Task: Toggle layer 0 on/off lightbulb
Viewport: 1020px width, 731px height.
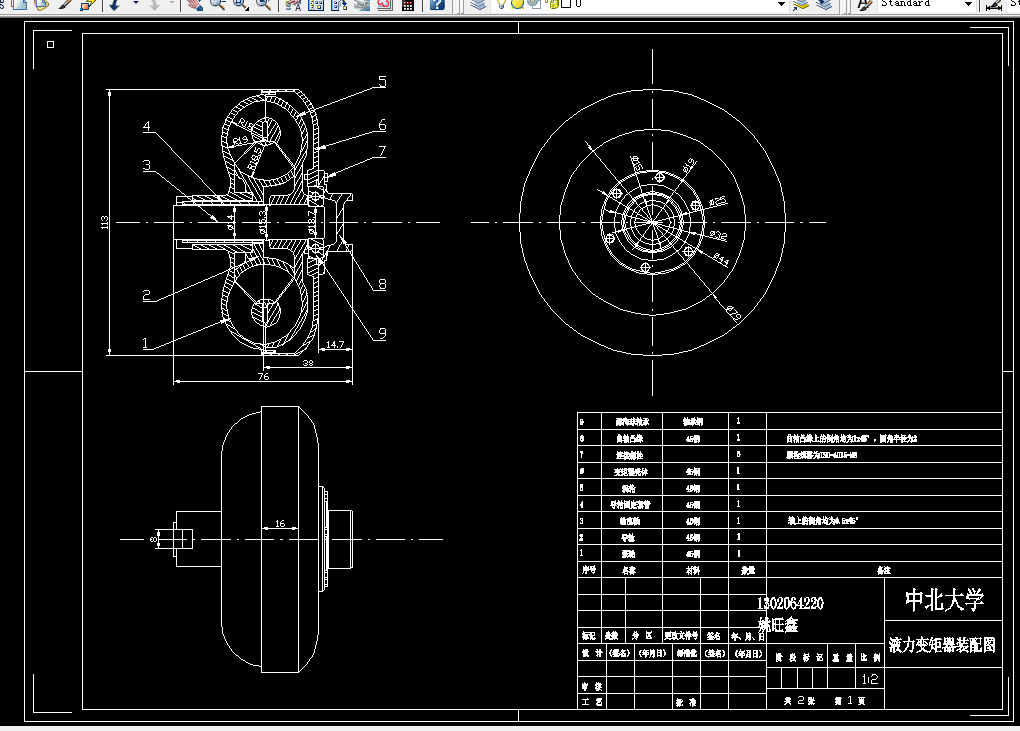Action: pyautogui.click(x=501, y=4)
